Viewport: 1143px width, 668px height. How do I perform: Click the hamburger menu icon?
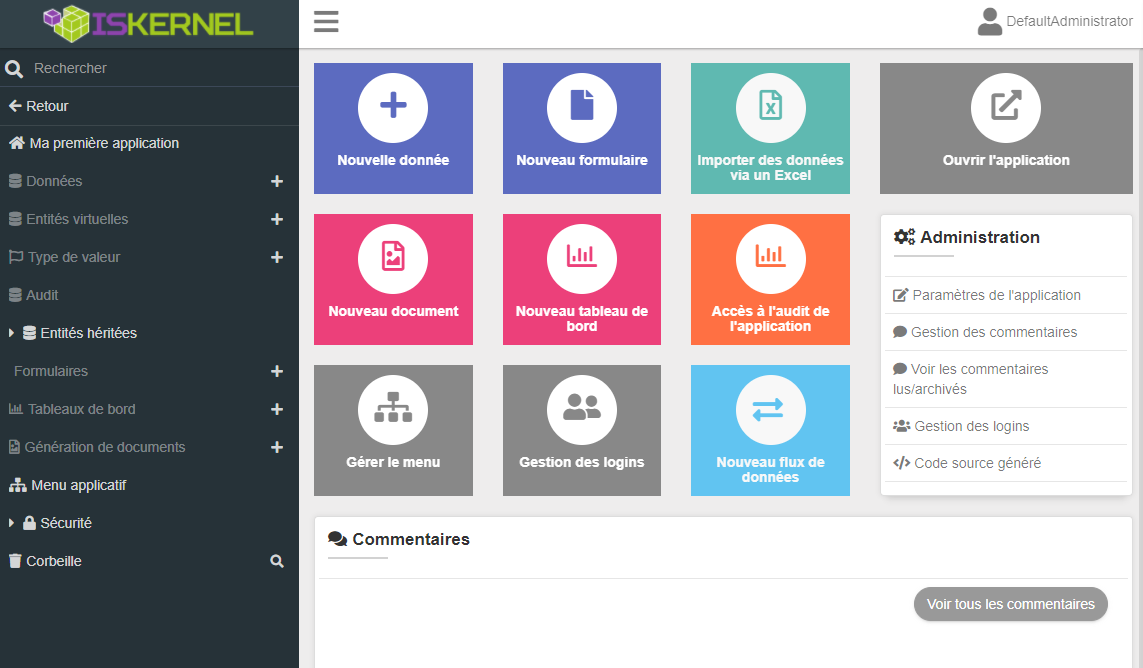[x=326, y=22]
